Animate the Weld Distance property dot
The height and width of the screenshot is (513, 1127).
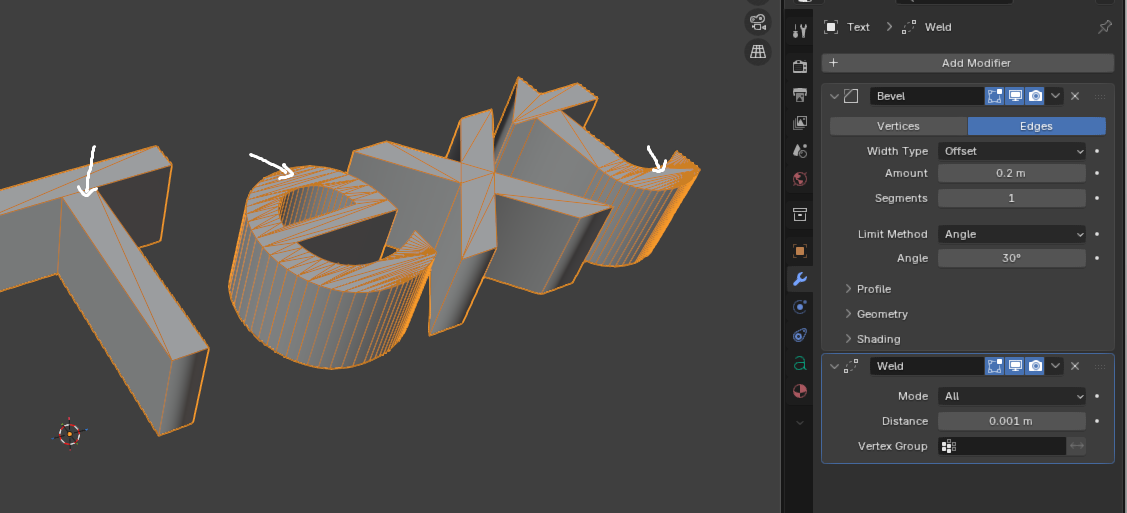tap(1097, 422)
